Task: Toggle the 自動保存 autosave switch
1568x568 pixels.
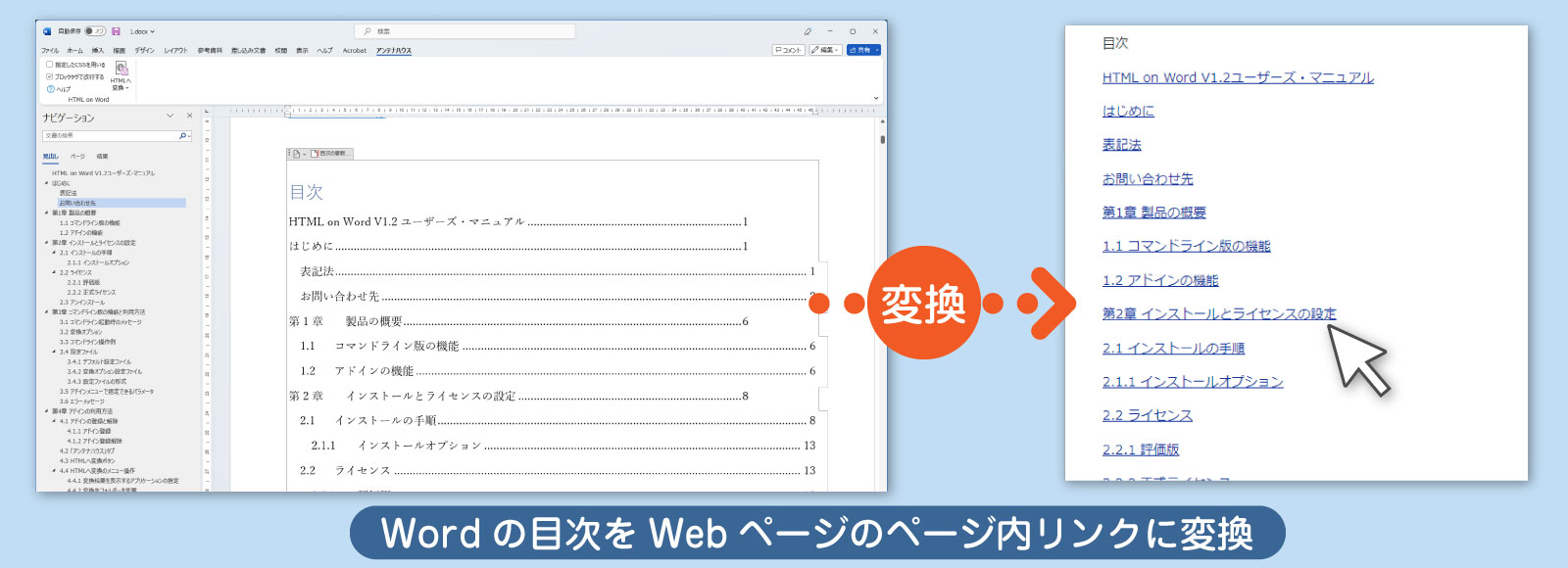Action: 95,31
